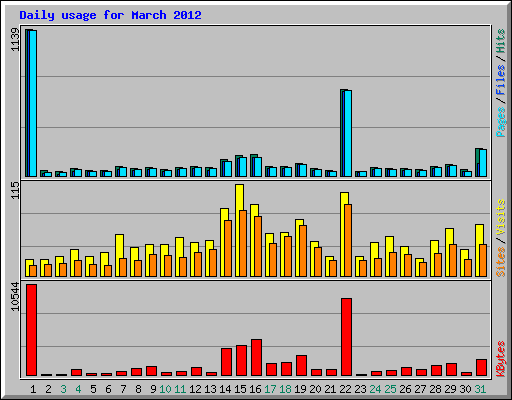Click day 22 on the x-axis

[345, 389]
